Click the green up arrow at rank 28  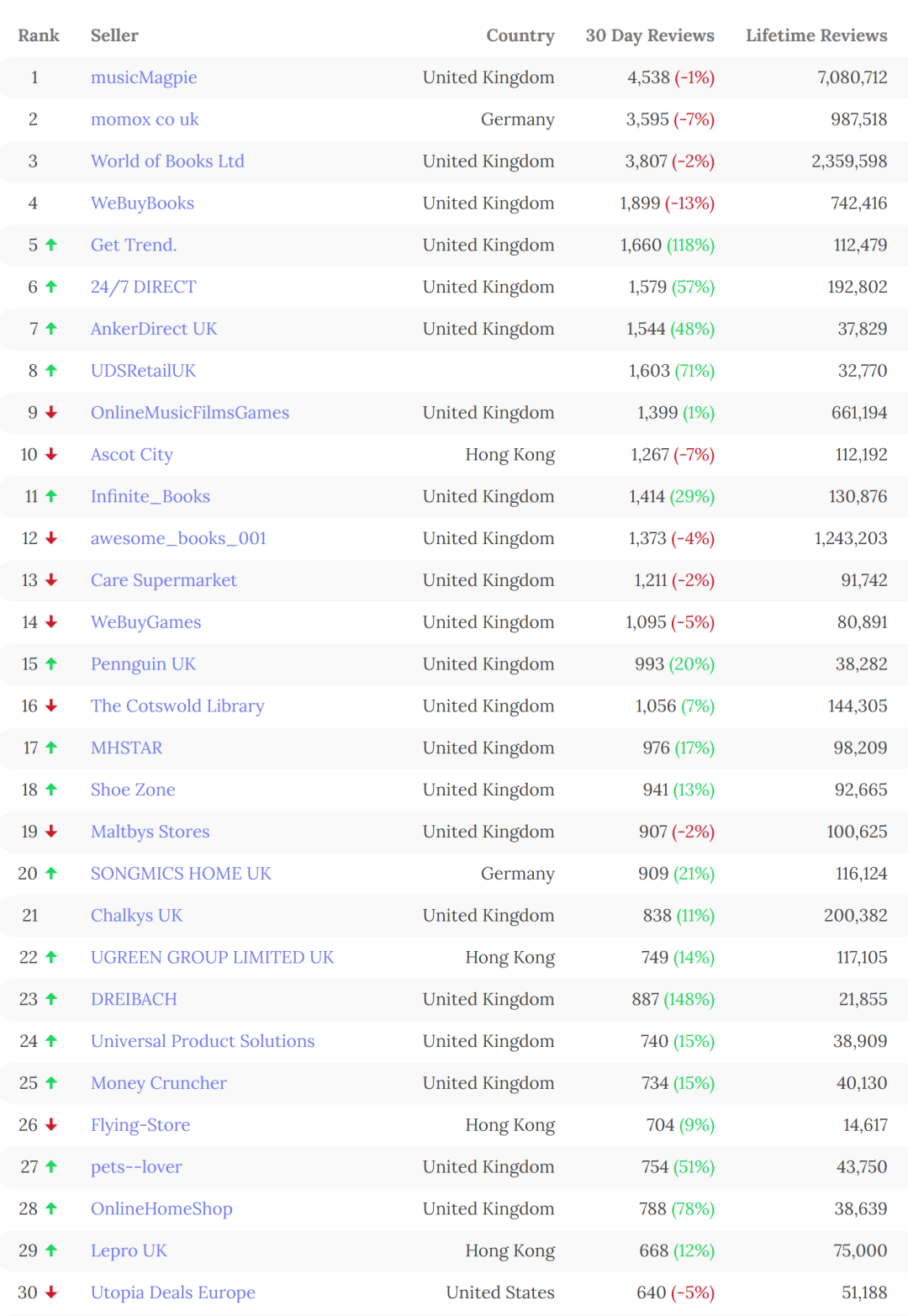(51, 1208)
